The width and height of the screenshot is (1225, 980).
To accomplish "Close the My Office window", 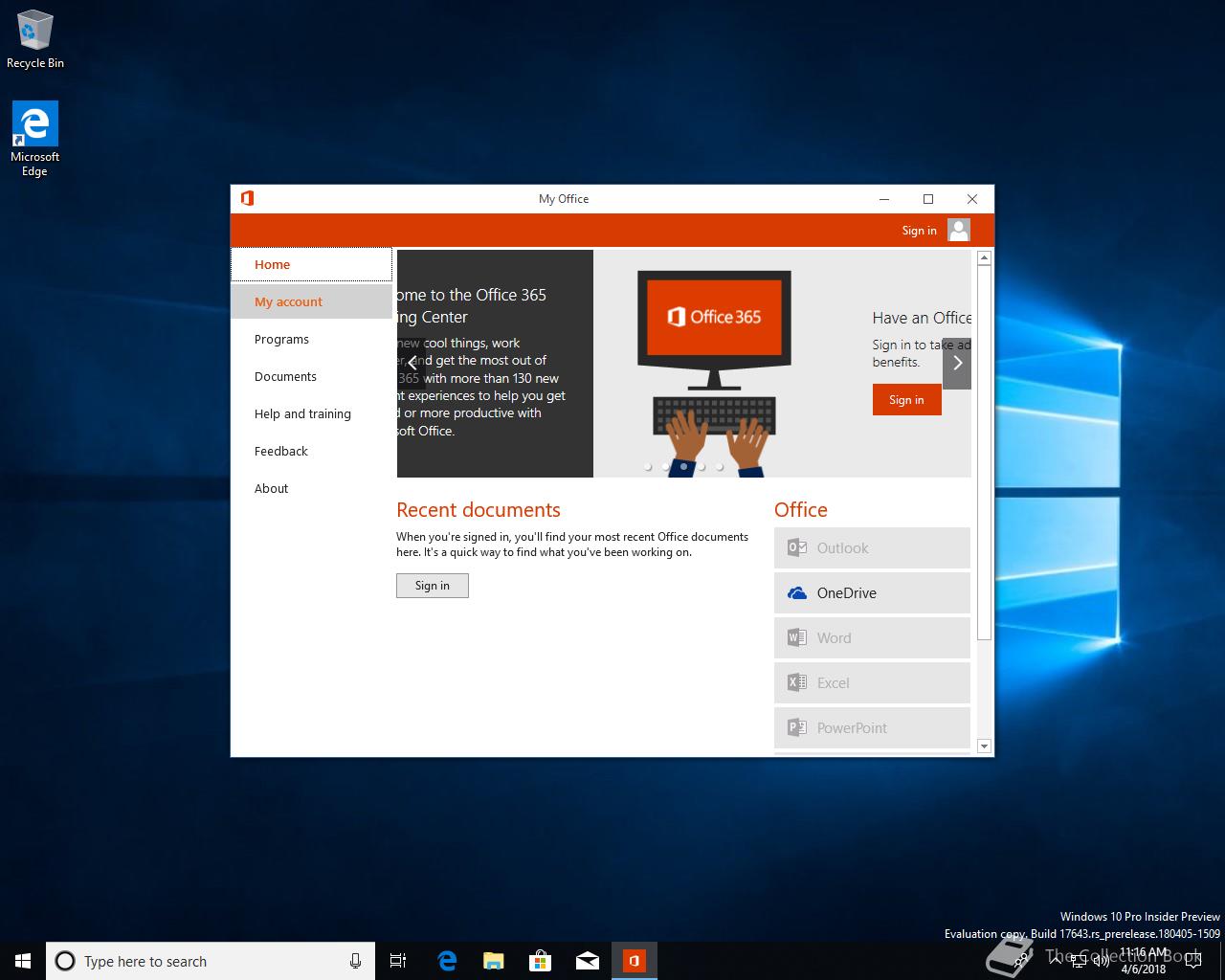I will [x=972, y=199].
